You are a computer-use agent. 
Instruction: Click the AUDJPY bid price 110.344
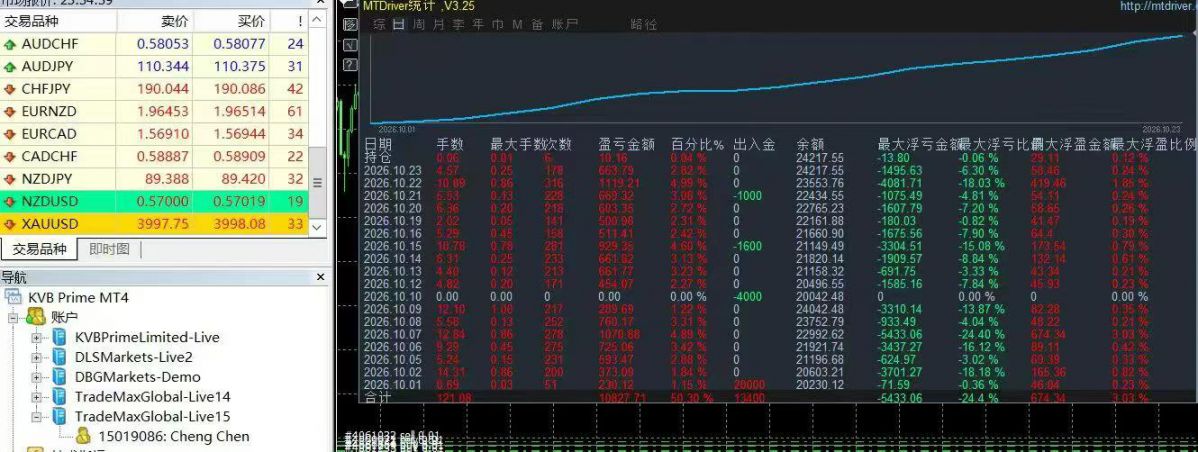(163, 67)
